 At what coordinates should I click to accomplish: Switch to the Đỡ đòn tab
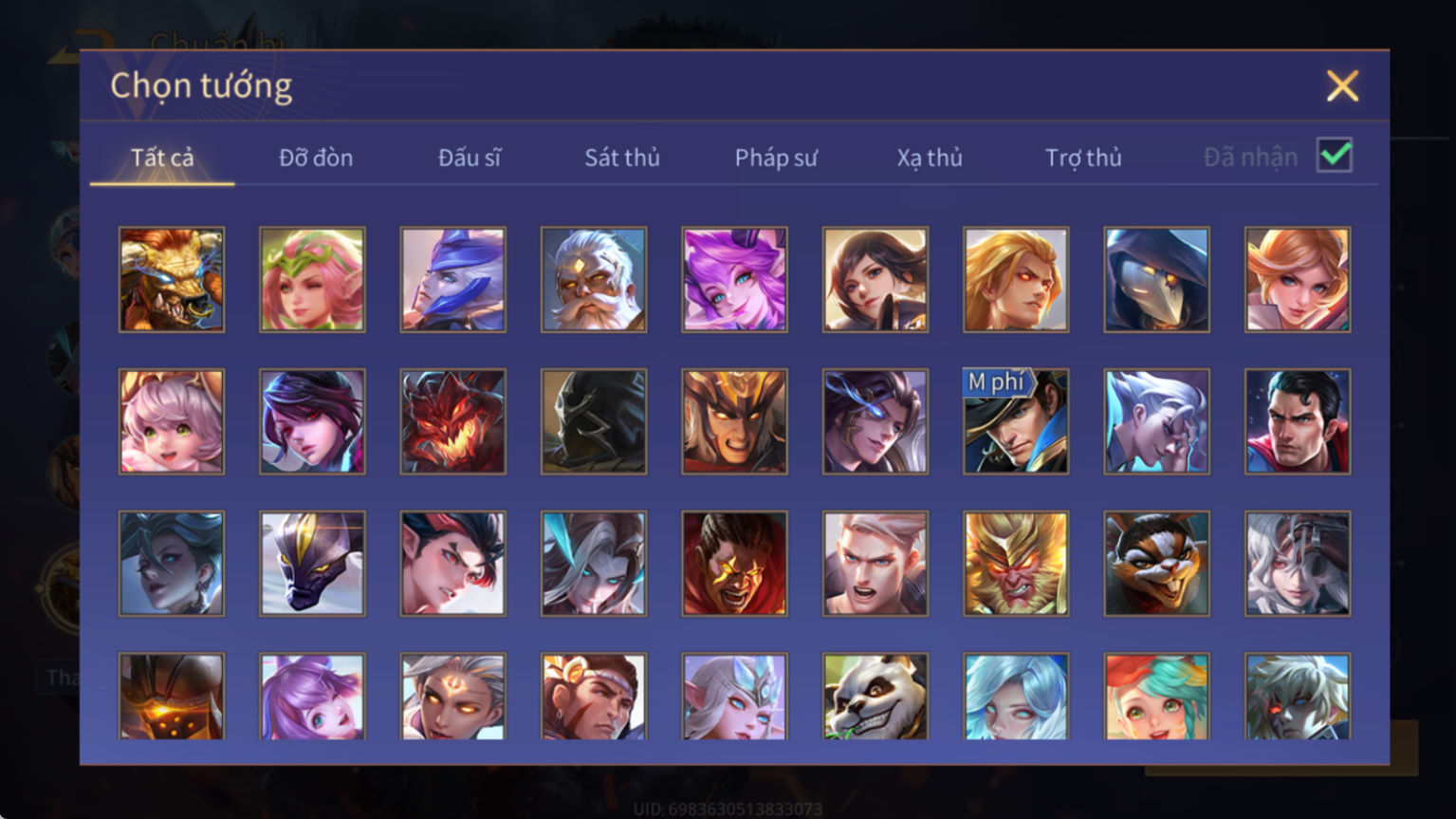(x=316, y=158)
